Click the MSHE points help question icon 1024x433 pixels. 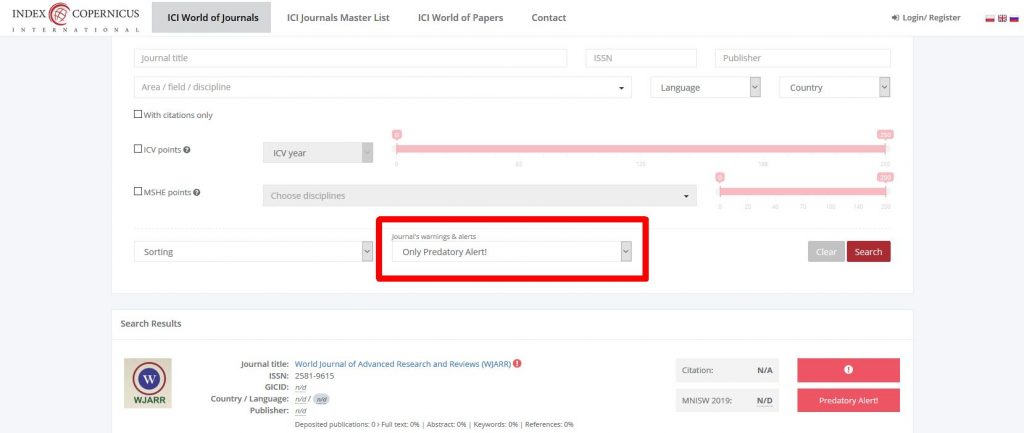197,192
